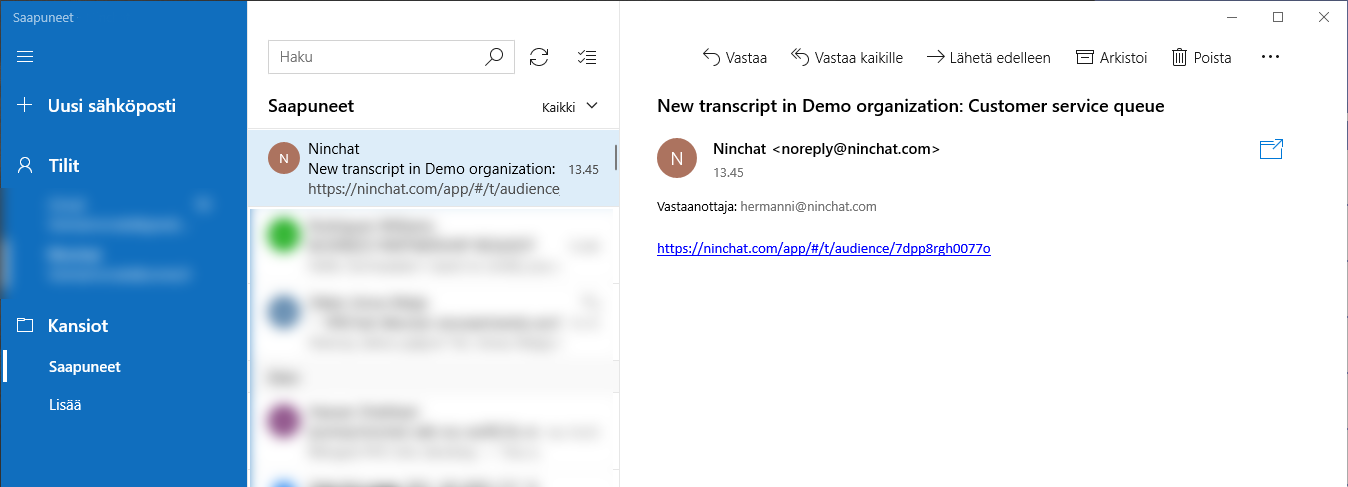Click Lisää to show more folders
This screenshot has height=487, width=1348.
click(x=65, y=405)
